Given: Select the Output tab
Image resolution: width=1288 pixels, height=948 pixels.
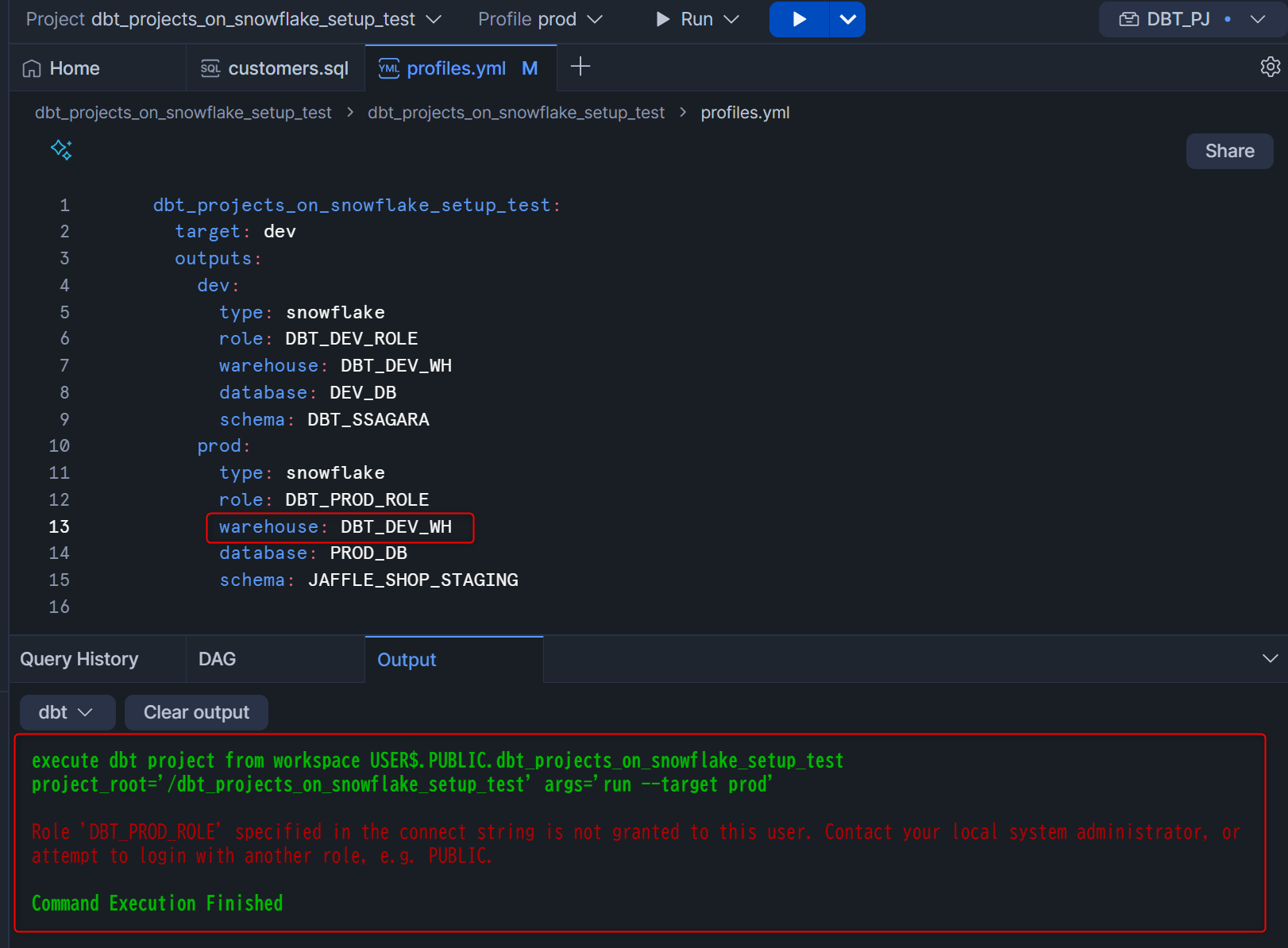Looking at the screenshot, I should 407,660.
